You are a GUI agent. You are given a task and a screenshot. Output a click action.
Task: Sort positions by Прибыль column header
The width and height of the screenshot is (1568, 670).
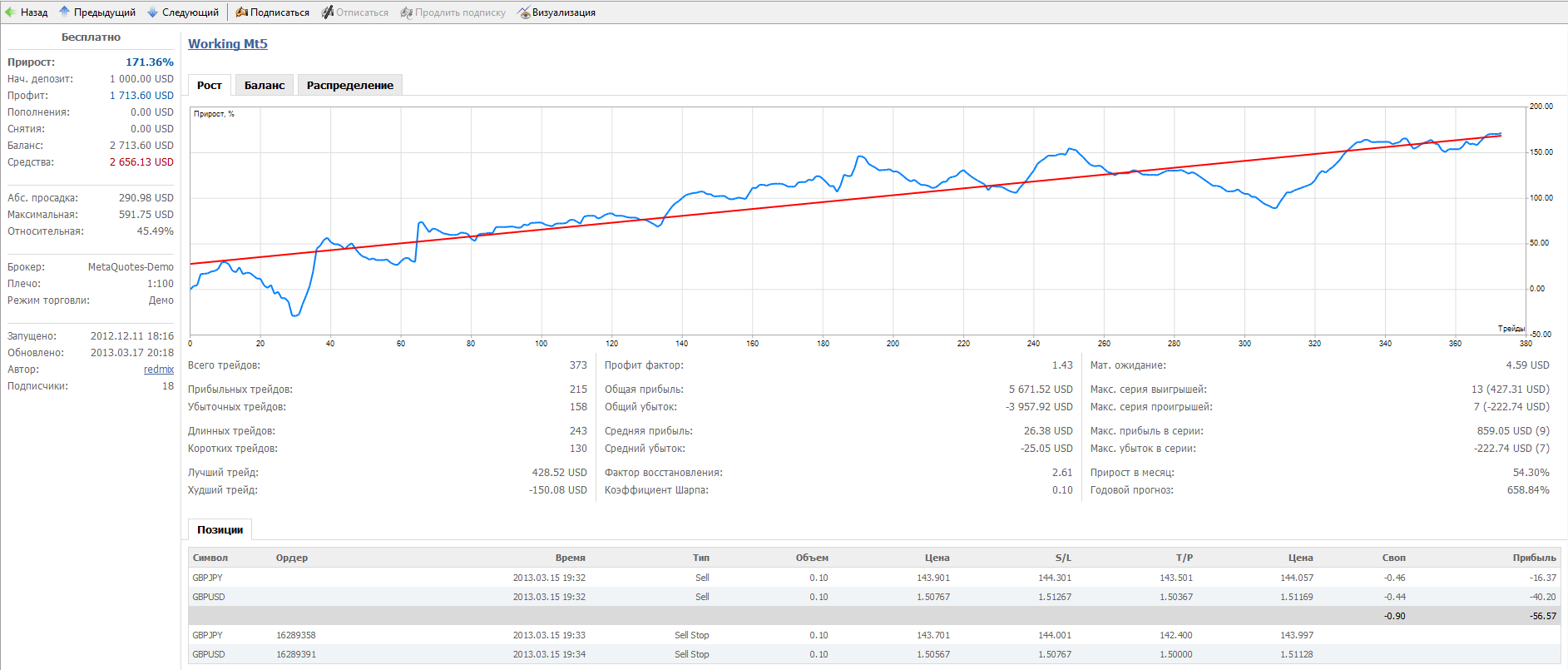pos(1533,558)
